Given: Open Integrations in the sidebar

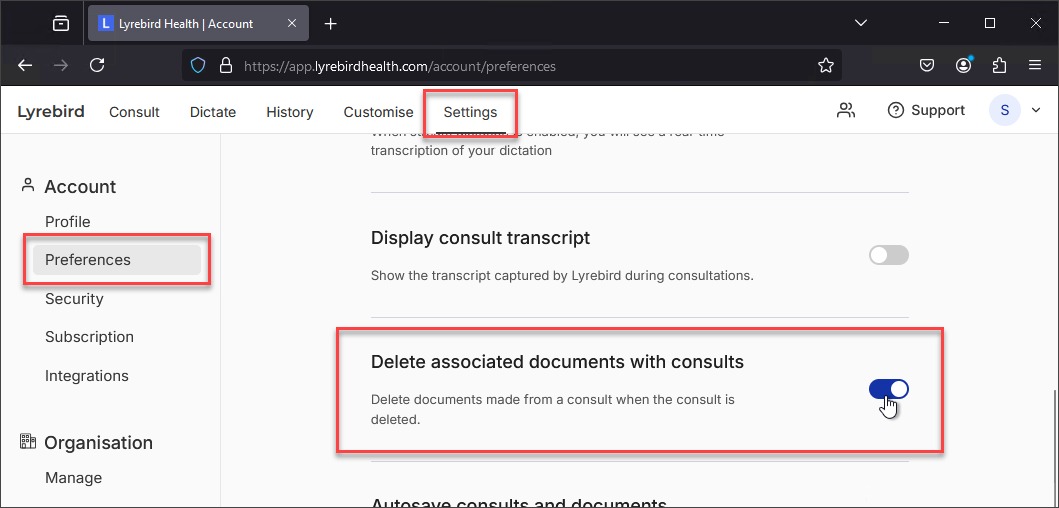Looking at the screenshot, I should [86, 375].
